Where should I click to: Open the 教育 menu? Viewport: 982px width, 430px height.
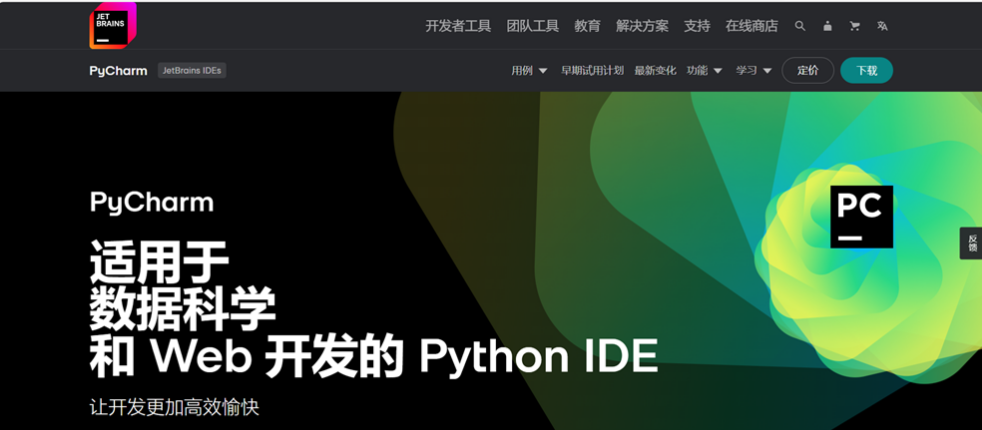pos(587,26)
